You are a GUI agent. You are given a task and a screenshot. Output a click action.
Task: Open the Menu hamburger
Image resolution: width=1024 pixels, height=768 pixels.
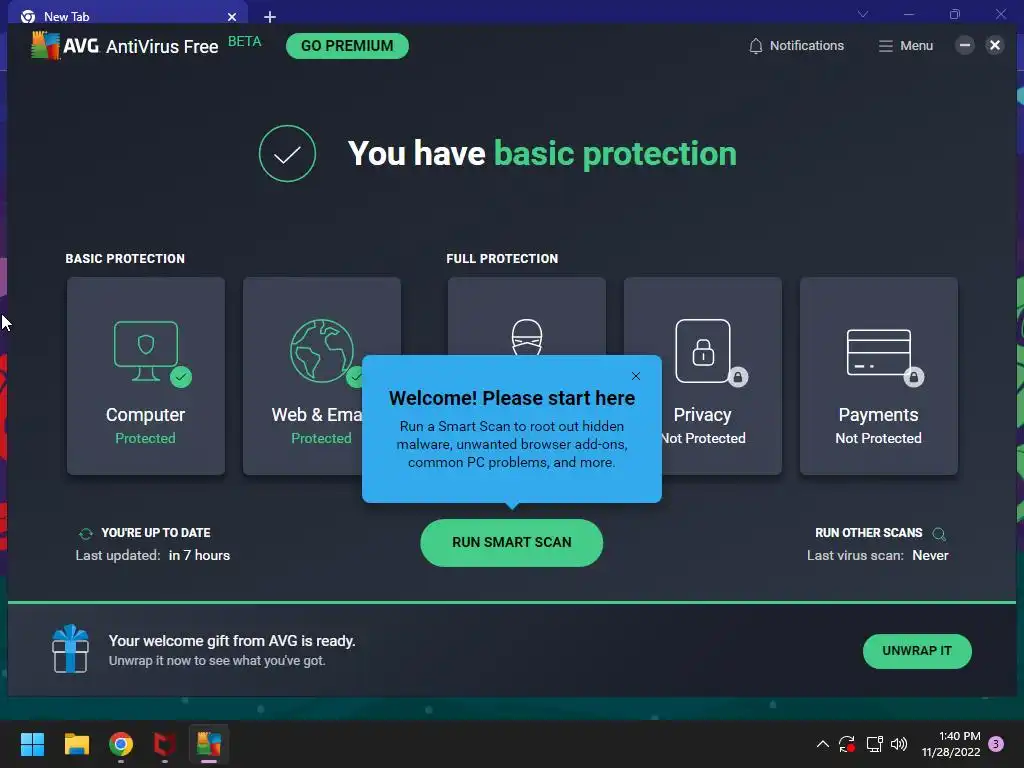[x=906, y=46]
